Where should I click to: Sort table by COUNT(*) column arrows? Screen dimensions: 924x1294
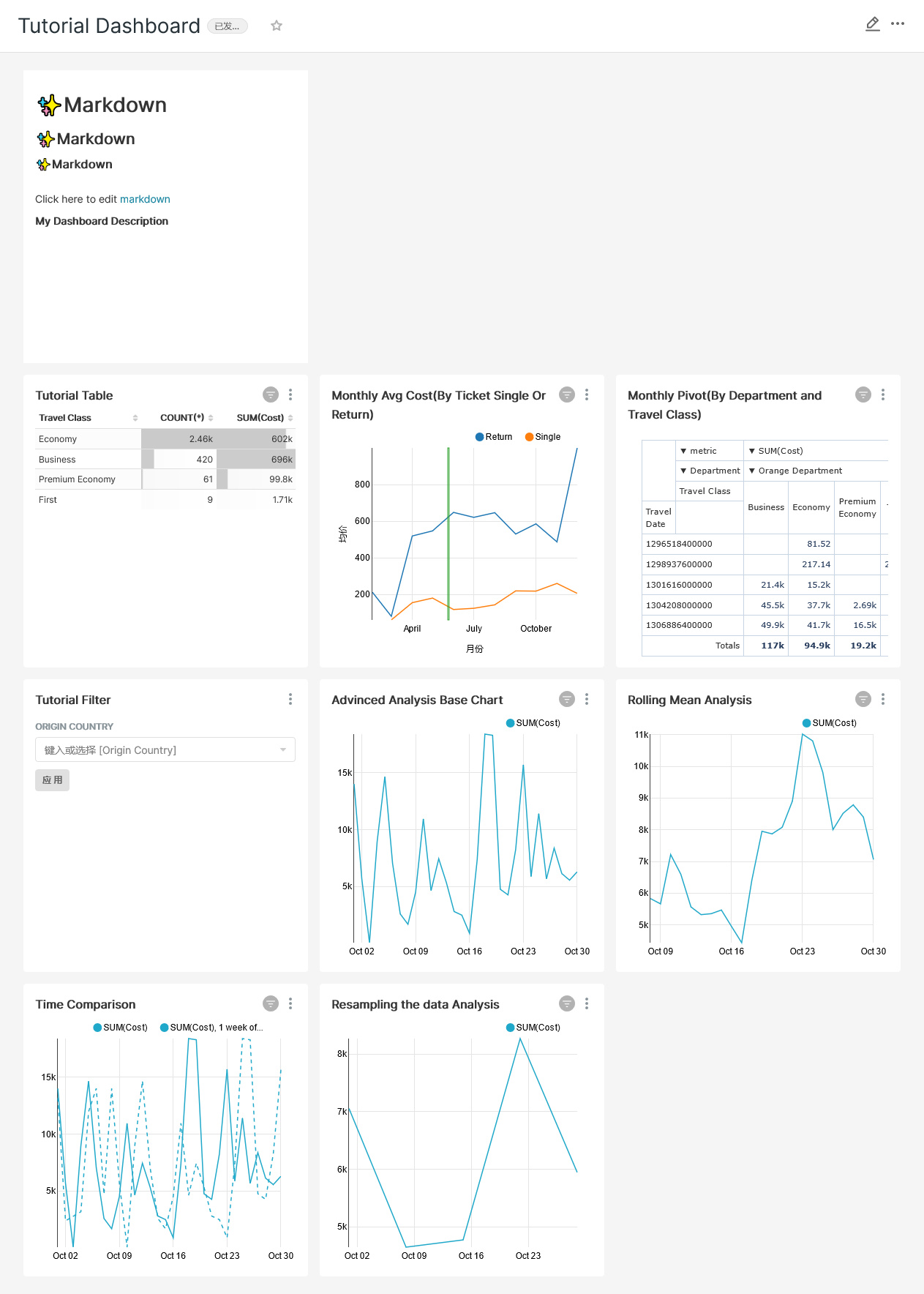point(211,418)
